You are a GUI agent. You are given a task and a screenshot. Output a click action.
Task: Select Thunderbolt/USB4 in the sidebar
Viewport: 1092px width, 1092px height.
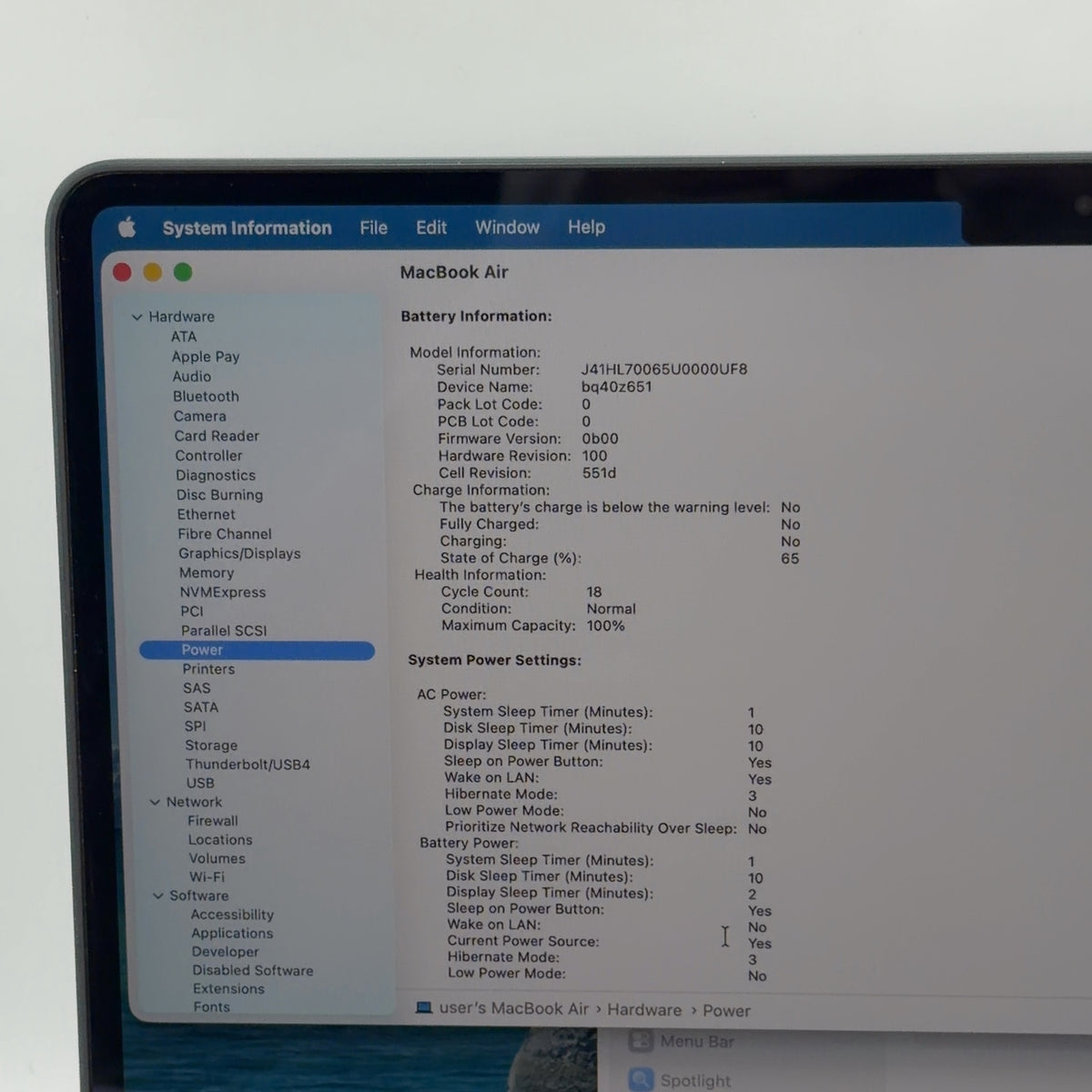pos(248,764)
